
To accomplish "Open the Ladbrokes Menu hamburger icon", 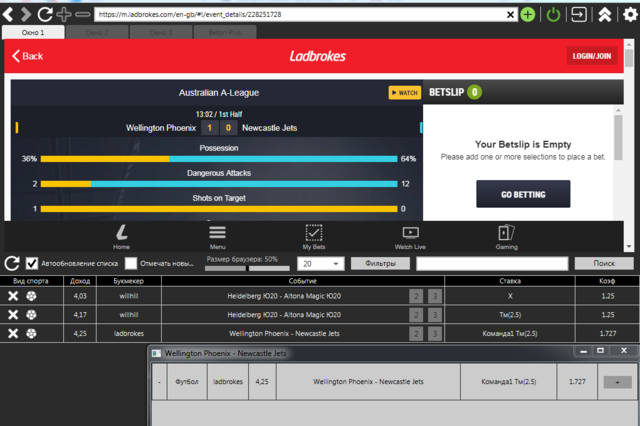I will [x=218, y=237].
